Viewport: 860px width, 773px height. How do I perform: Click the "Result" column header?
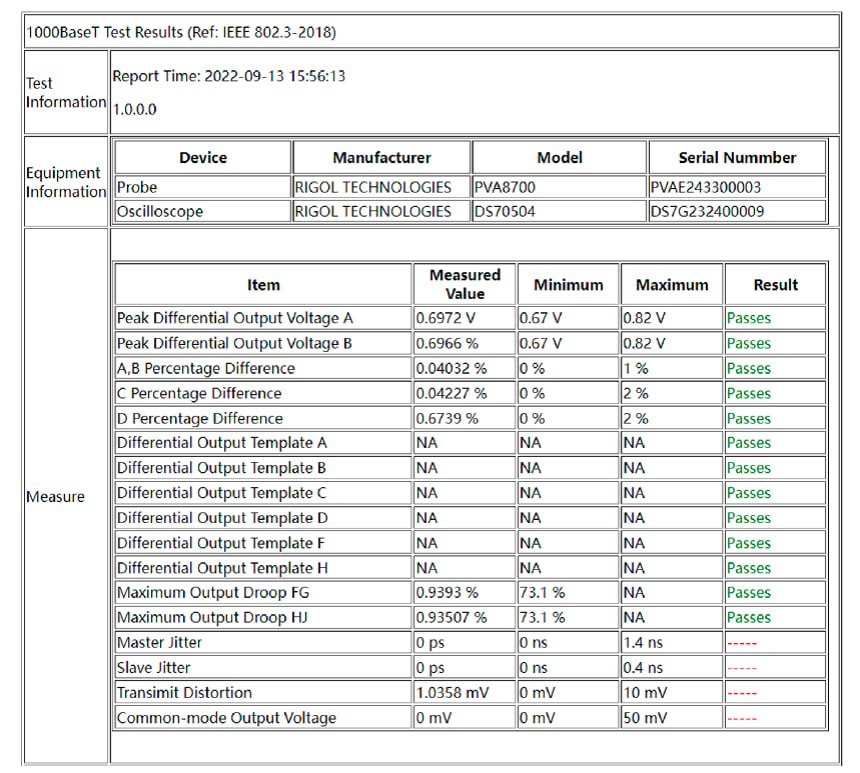click(x=775, y=285)
